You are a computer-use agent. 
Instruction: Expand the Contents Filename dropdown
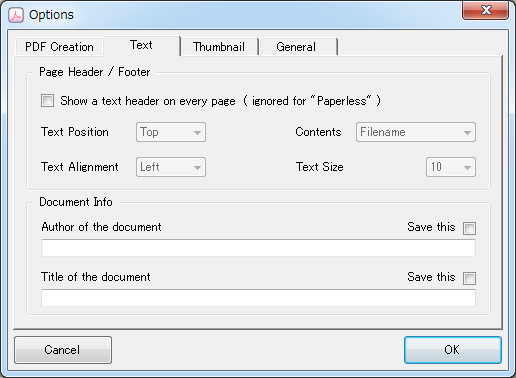click(x=416, y=132)
